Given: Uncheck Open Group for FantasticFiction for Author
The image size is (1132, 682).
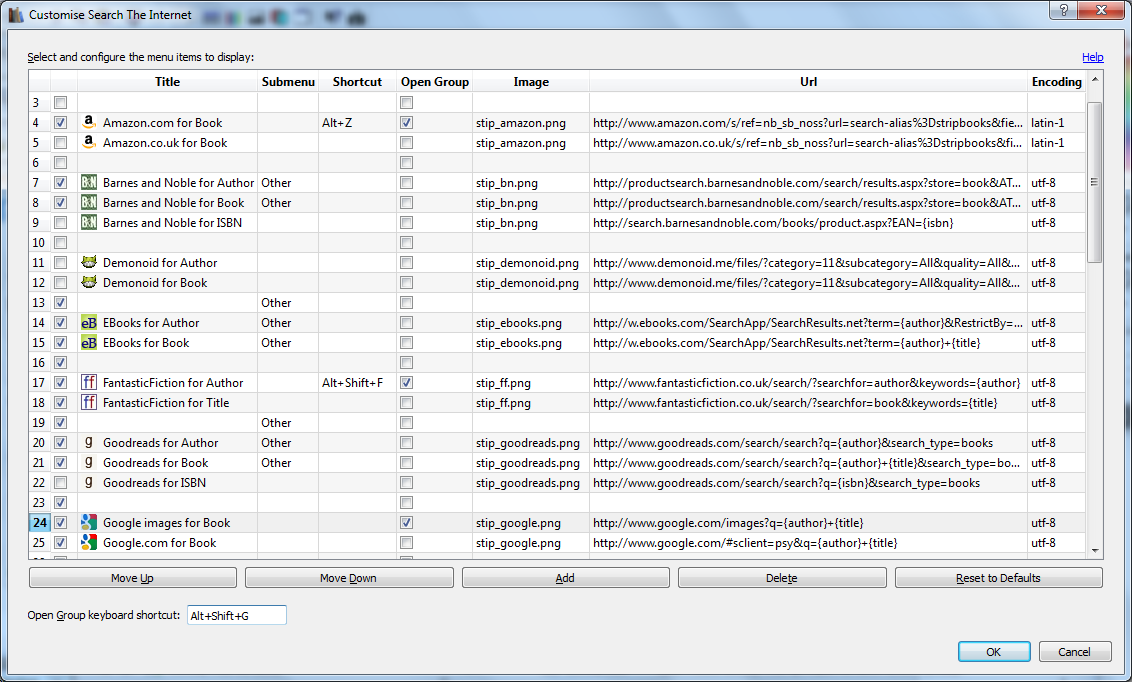Looking at the screenshot, I should point(406,382).
